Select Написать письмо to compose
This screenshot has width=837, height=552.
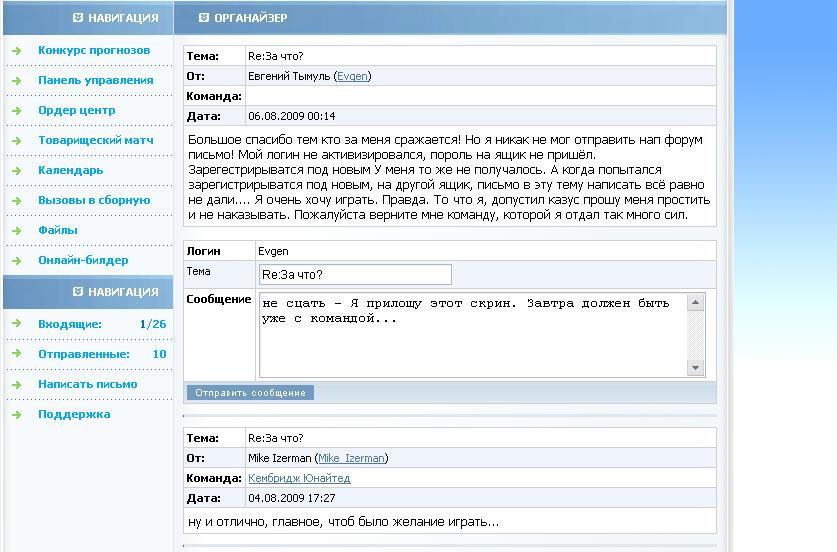point(88,384)
